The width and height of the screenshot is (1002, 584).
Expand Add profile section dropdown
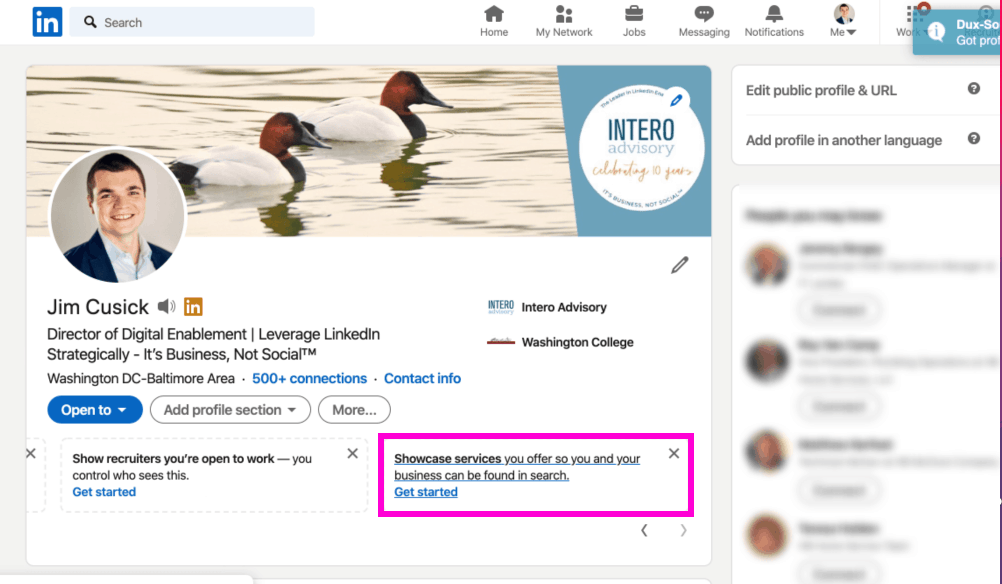(230, 410)
